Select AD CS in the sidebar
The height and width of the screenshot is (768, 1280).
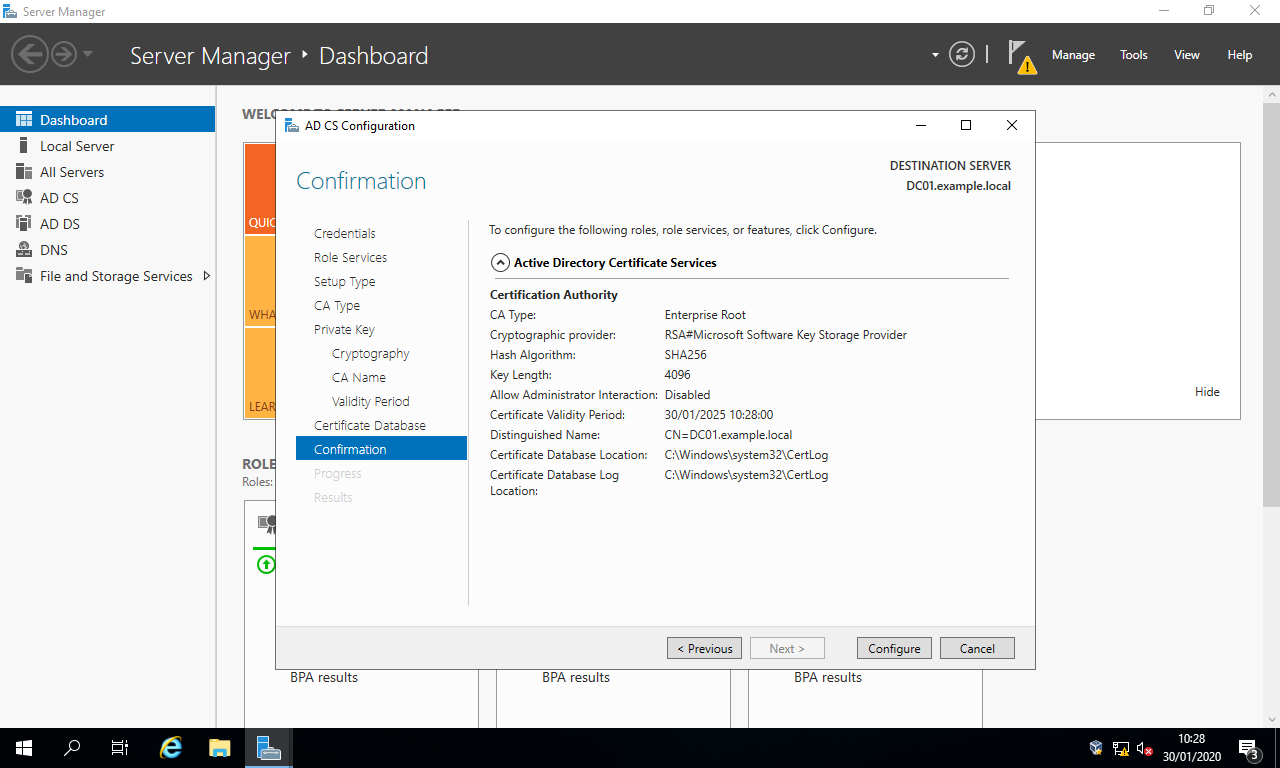pos(59,198)
